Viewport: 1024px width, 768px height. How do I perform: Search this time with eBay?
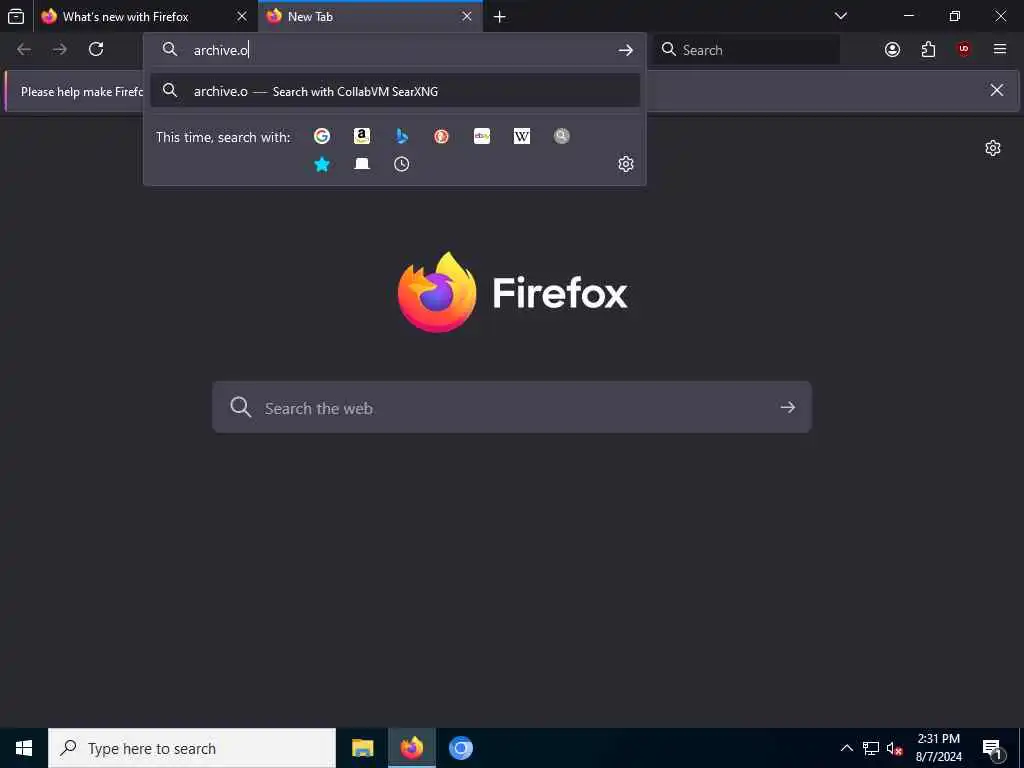tap(482, 136)
